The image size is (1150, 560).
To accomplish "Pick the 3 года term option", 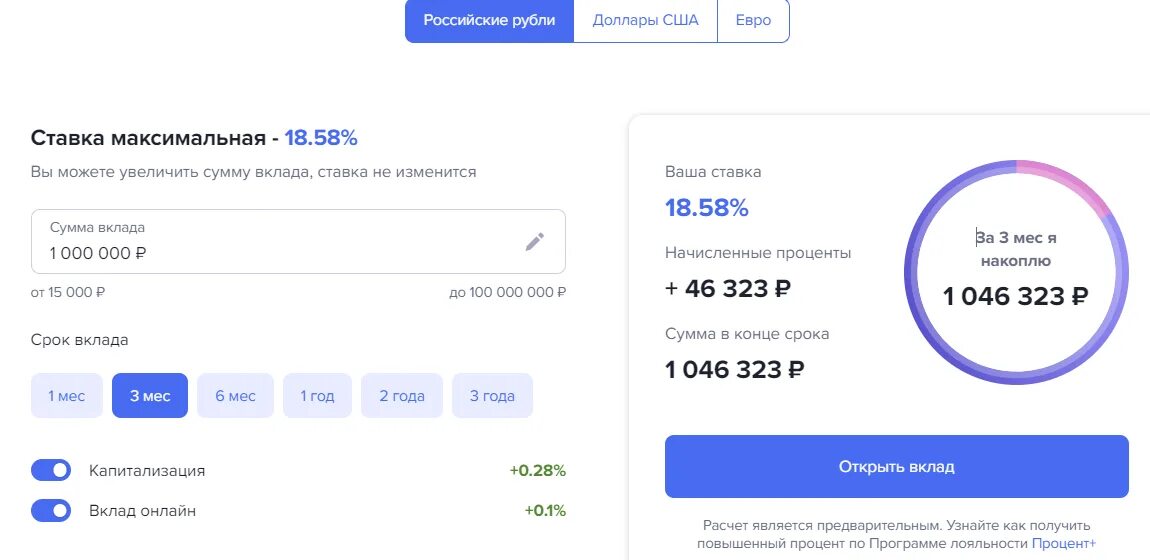I will point(492,396).
